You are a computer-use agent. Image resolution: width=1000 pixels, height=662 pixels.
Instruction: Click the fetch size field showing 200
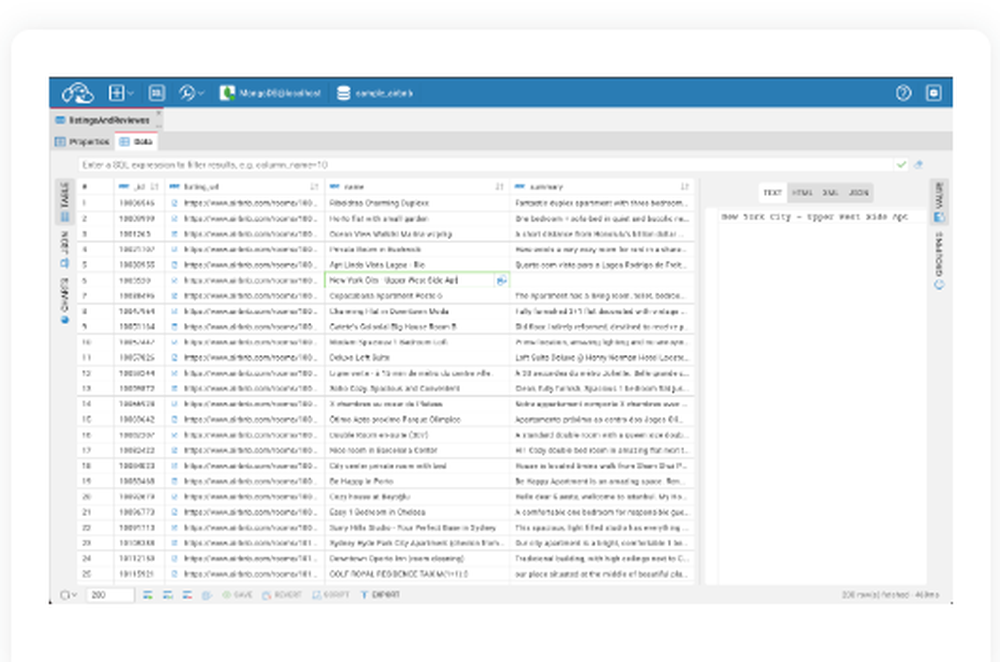[x=110, y=595]
